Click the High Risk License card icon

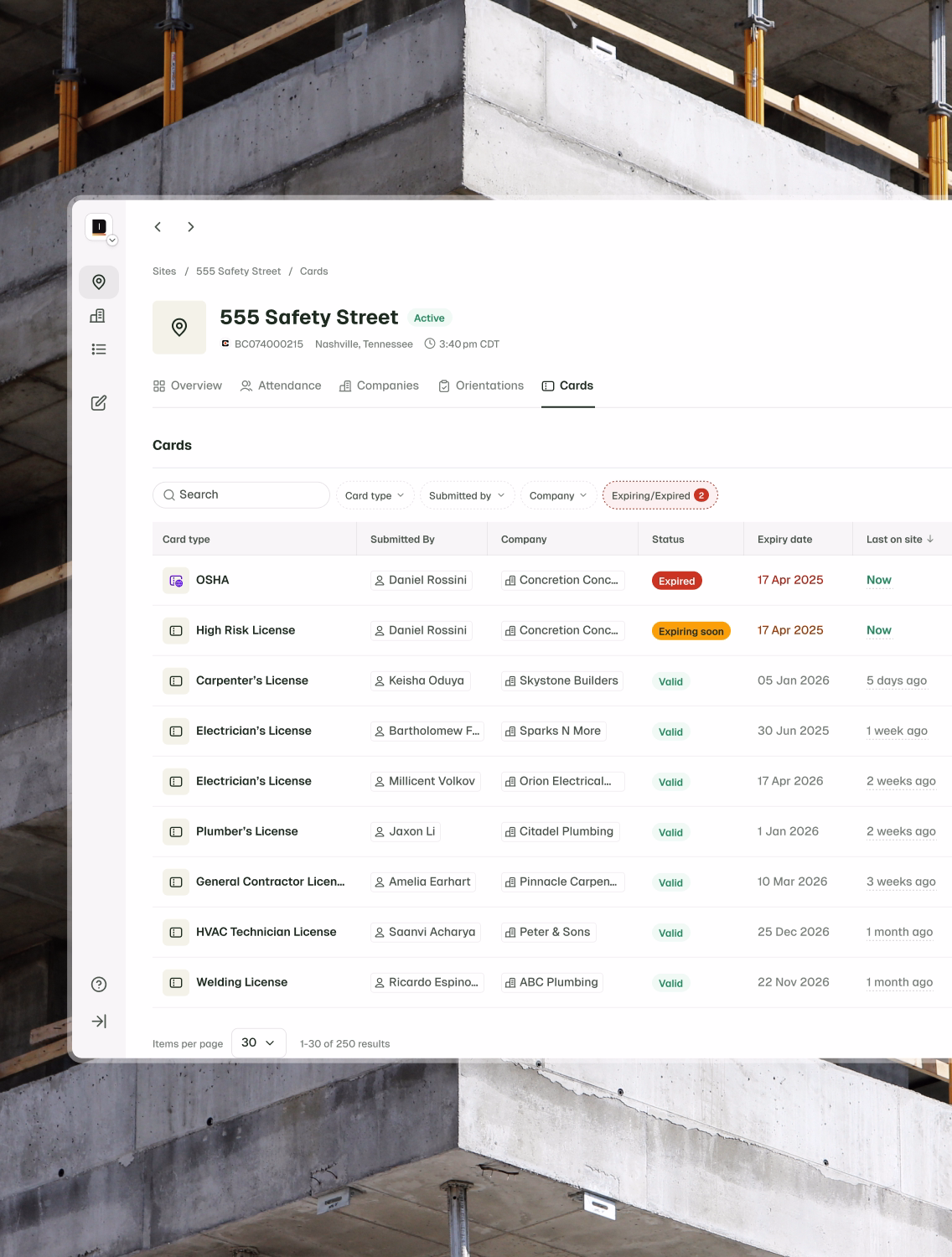pos(176,631)
